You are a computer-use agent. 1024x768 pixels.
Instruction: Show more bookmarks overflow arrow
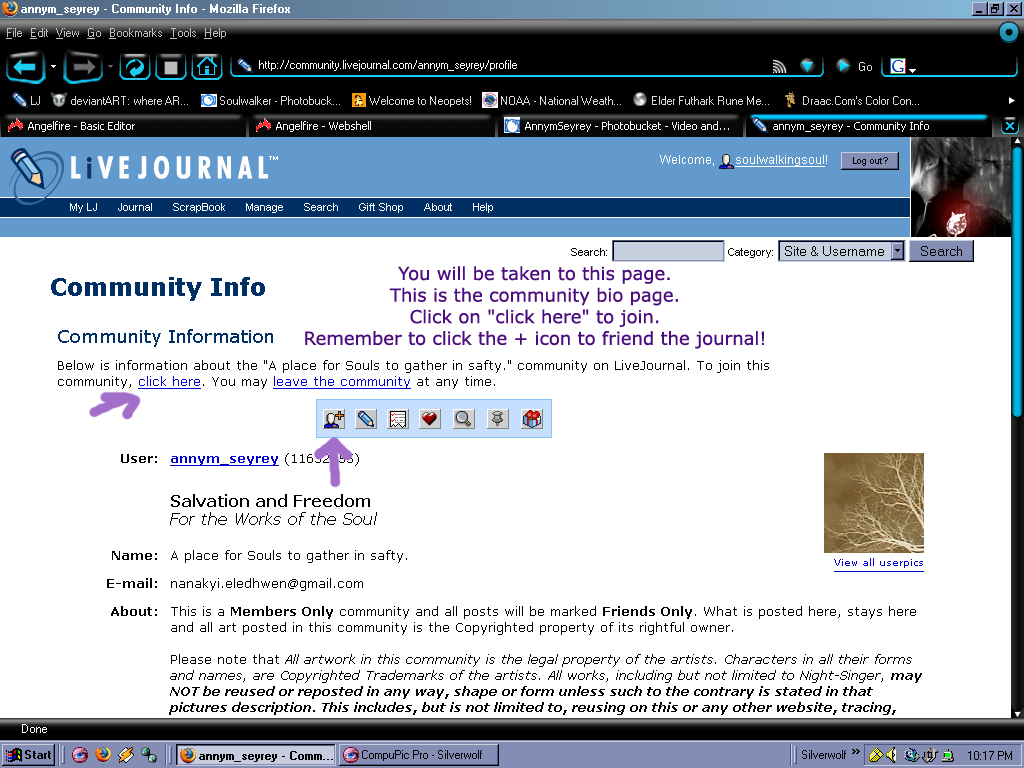click(1011, 101)
